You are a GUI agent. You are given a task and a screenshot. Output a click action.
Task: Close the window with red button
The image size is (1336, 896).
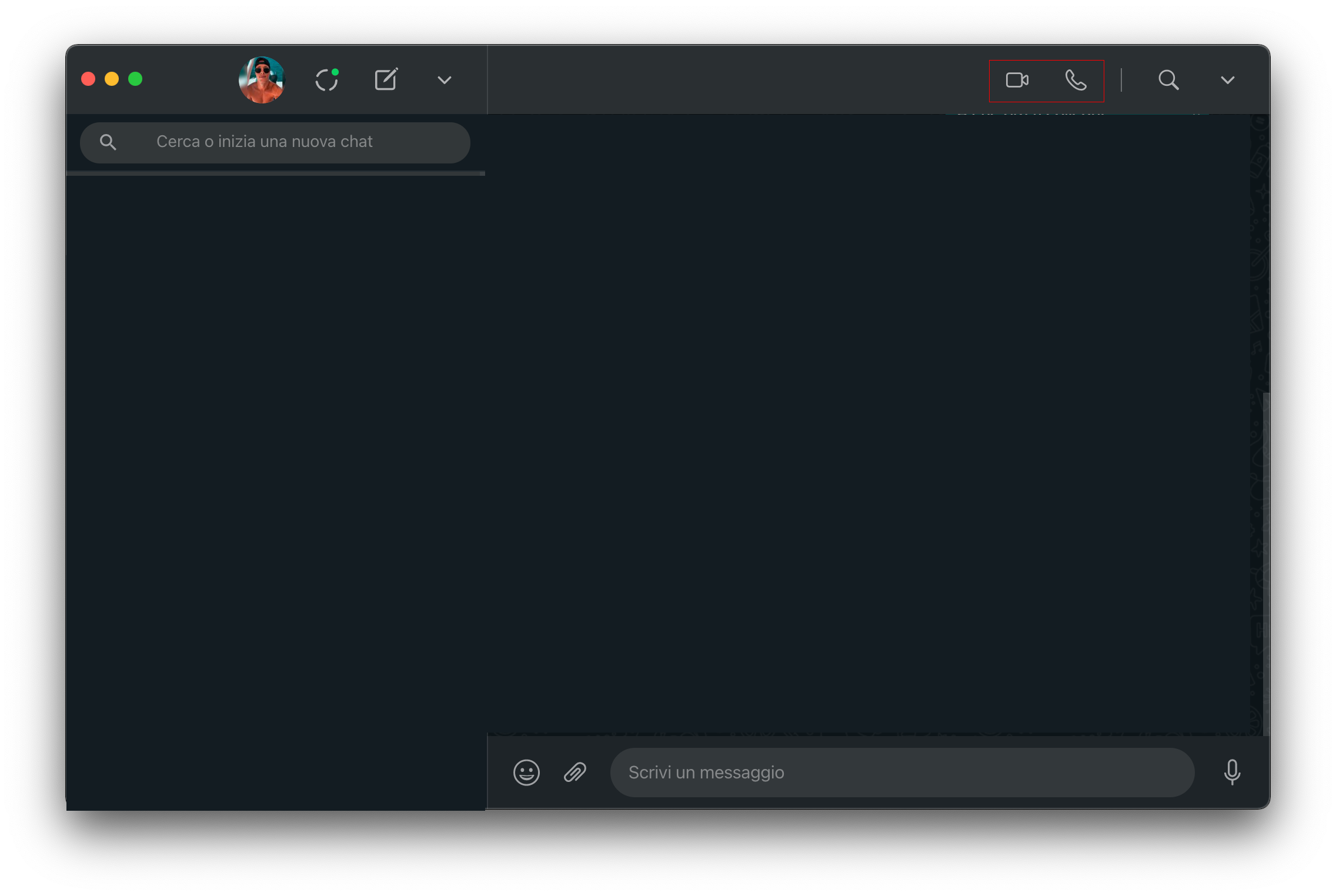tap(88, 79)
